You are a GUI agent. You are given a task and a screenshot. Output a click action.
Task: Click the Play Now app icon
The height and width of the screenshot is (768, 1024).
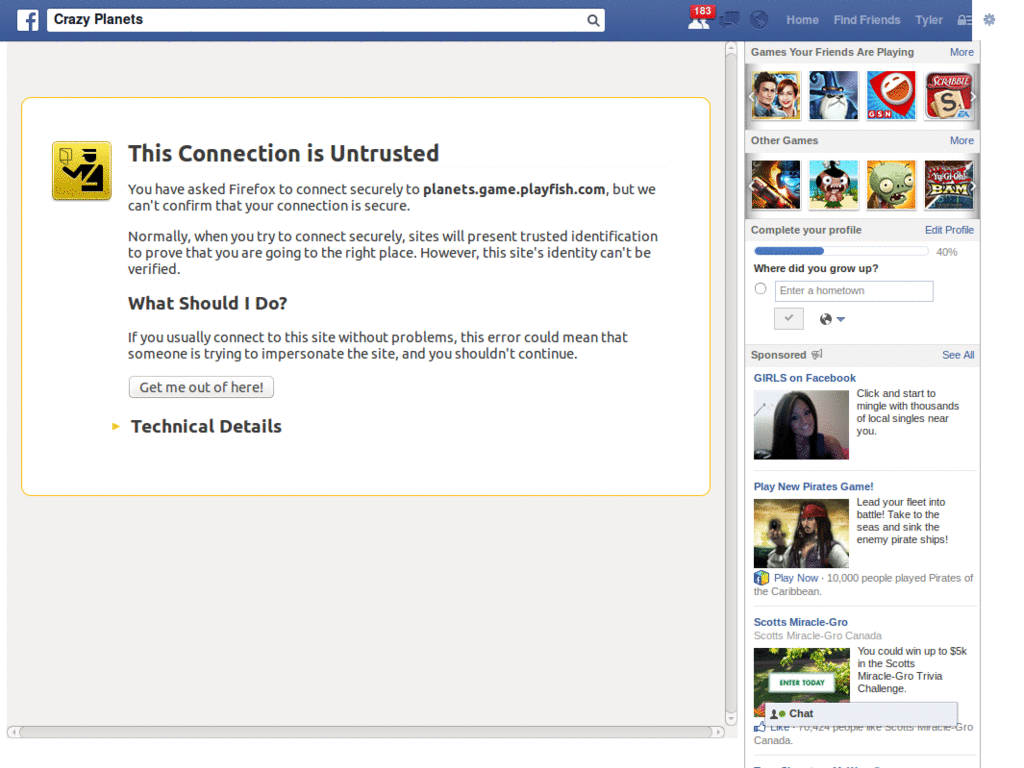(761, 578)
